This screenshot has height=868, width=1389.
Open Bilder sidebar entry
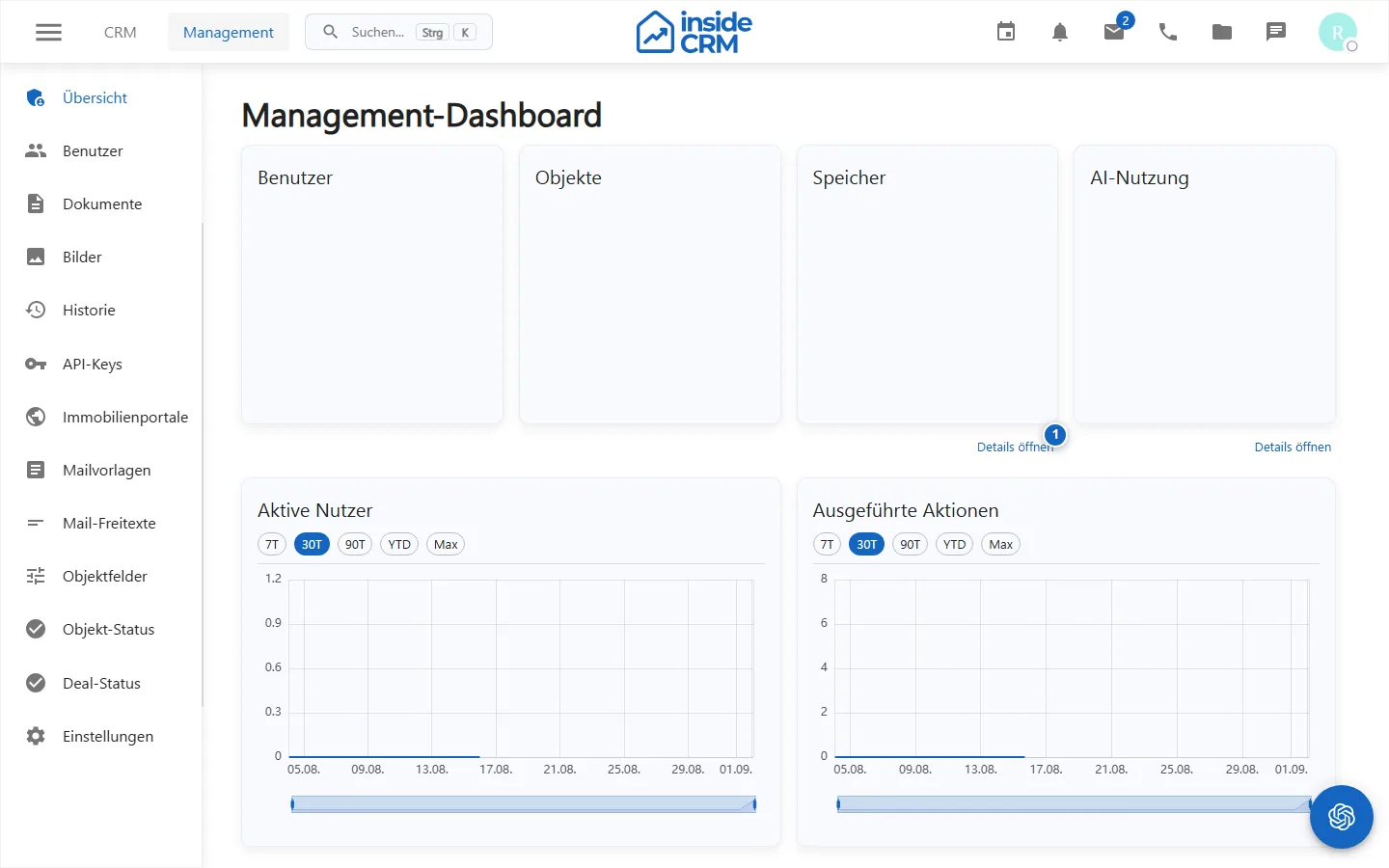[101, 257]
